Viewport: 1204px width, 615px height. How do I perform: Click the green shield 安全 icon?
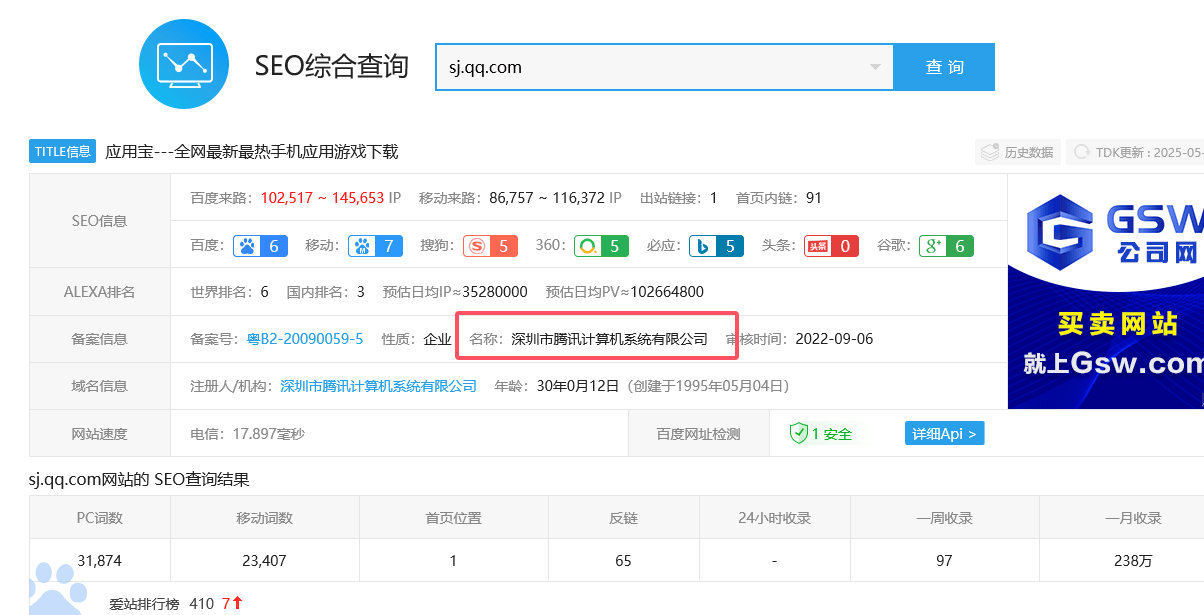(x=798, y=433)
